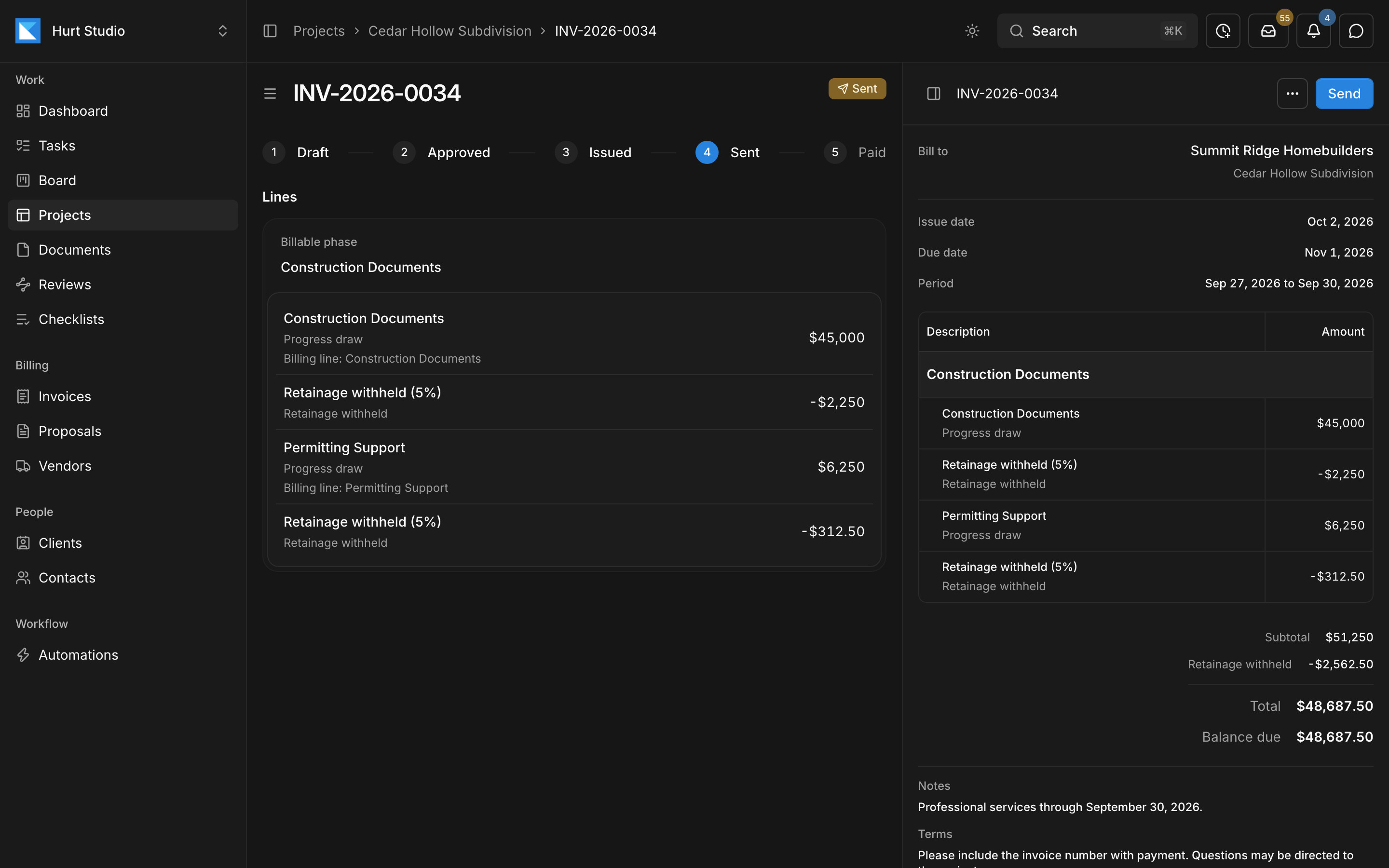Open Automations under Workflow

123,655
